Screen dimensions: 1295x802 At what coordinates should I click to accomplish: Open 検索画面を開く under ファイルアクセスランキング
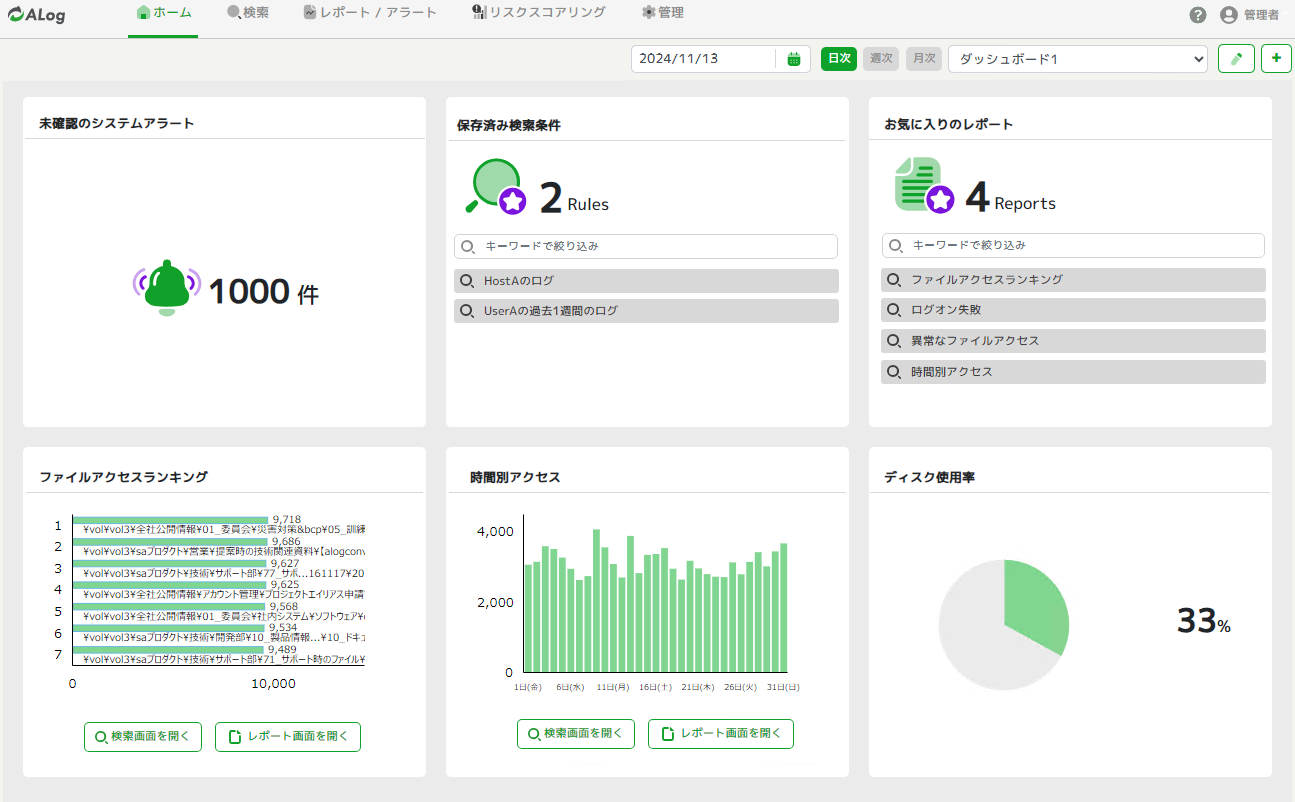143,737
